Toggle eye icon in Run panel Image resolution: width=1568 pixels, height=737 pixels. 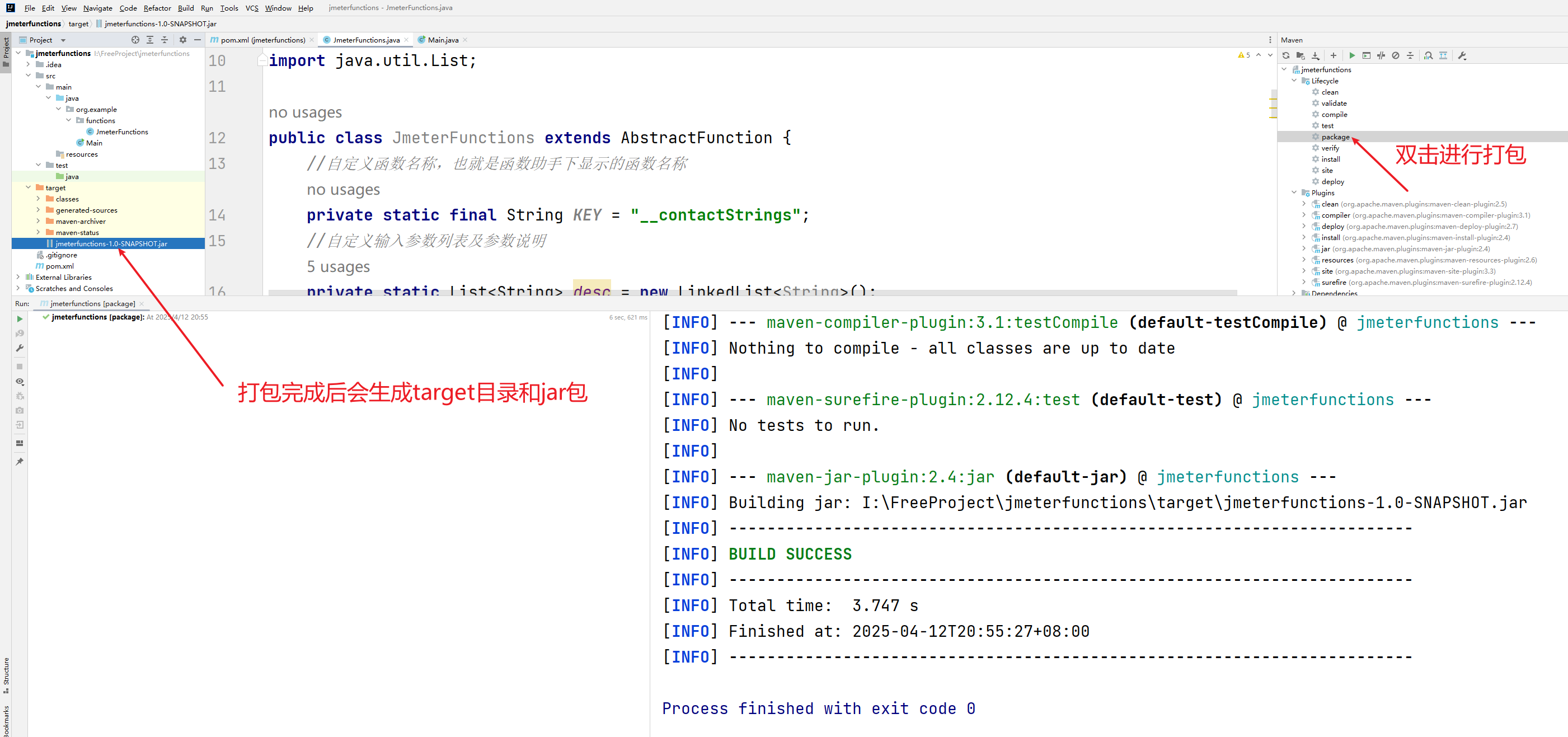pos(20,382)
